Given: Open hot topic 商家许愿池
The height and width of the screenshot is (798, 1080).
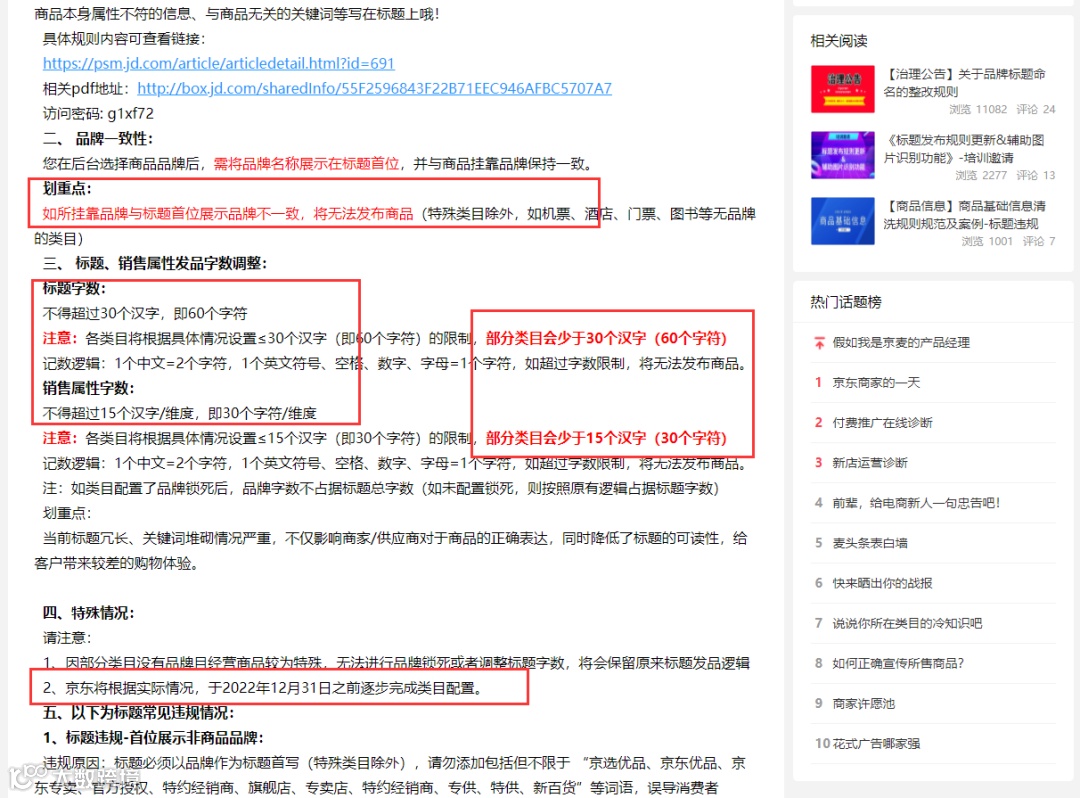Looking at the screenshot, I should (864, 703).
